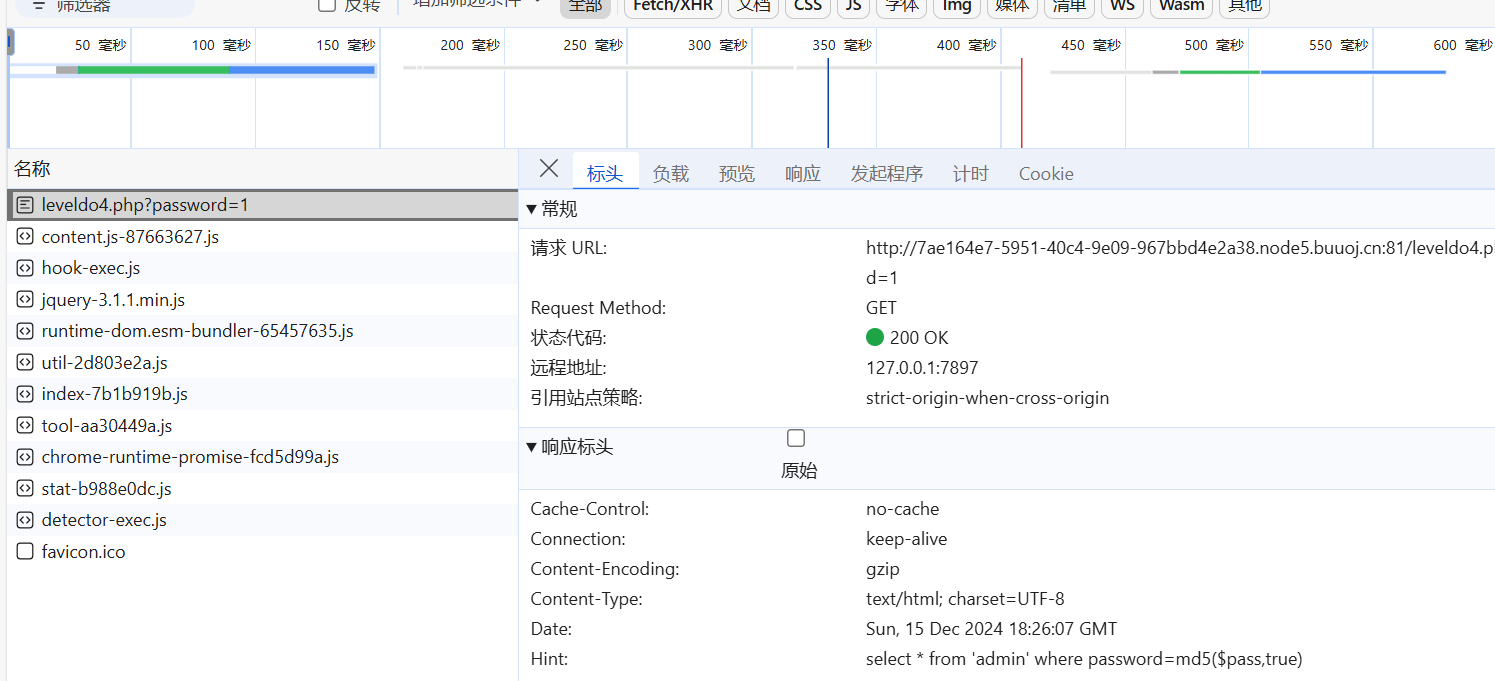This screenshot has width=1495, height=681.
Task: Close the request details panel
Action: [548, 169]
